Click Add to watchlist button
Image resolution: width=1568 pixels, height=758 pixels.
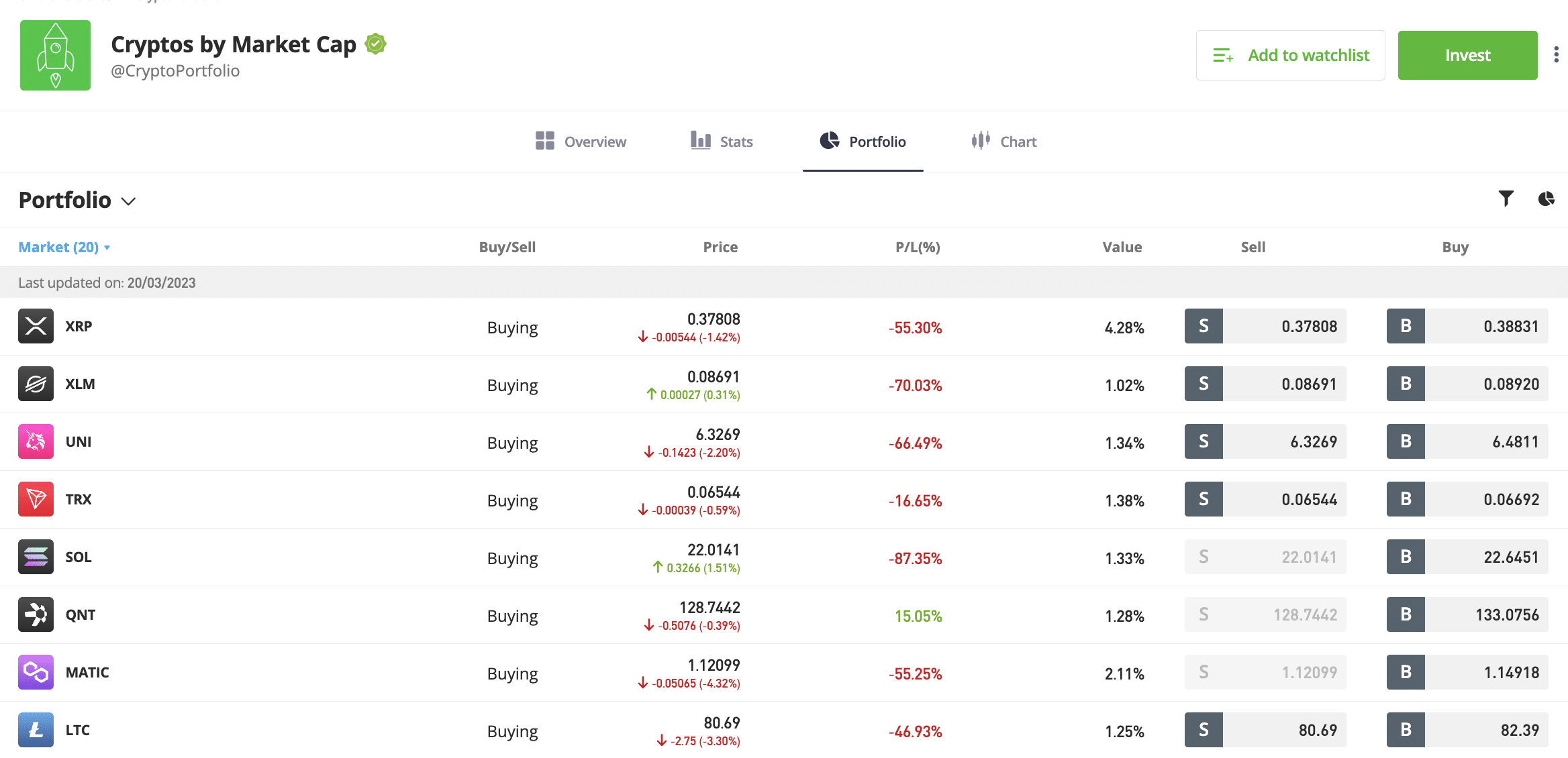click(1290, 55)
